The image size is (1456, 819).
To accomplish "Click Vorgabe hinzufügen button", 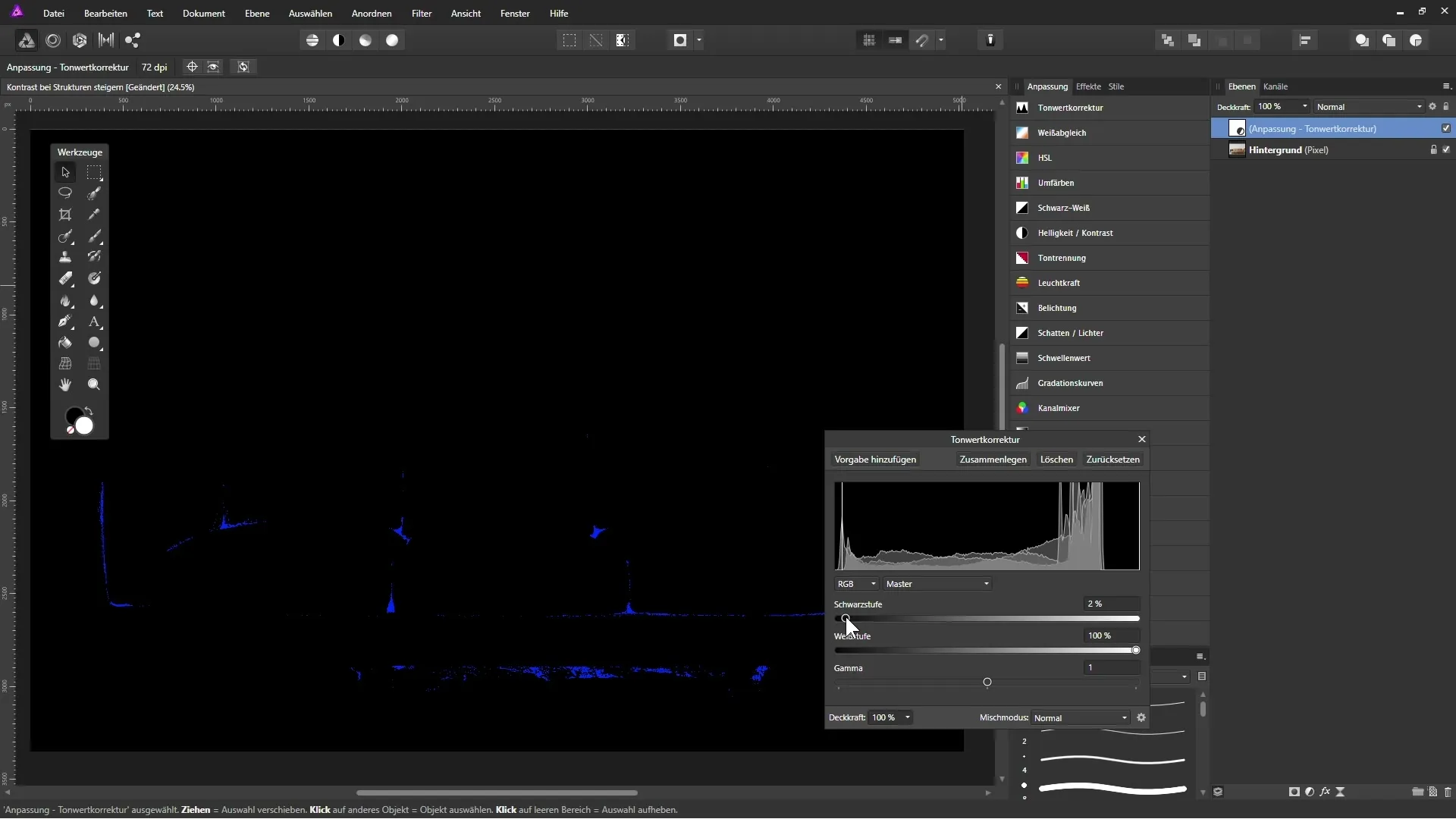I will 875,460.
